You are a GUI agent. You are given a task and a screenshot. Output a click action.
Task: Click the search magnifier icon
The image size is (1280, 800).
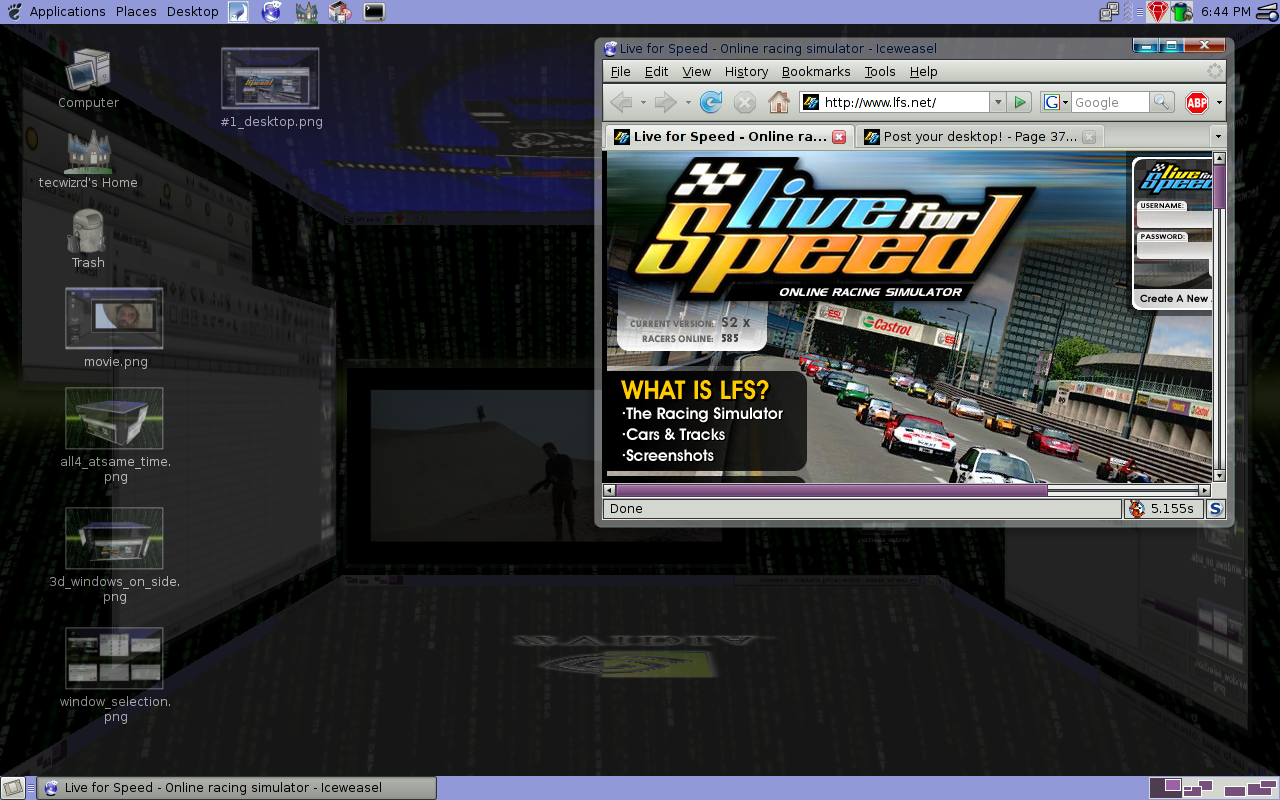click(1161, 102)
